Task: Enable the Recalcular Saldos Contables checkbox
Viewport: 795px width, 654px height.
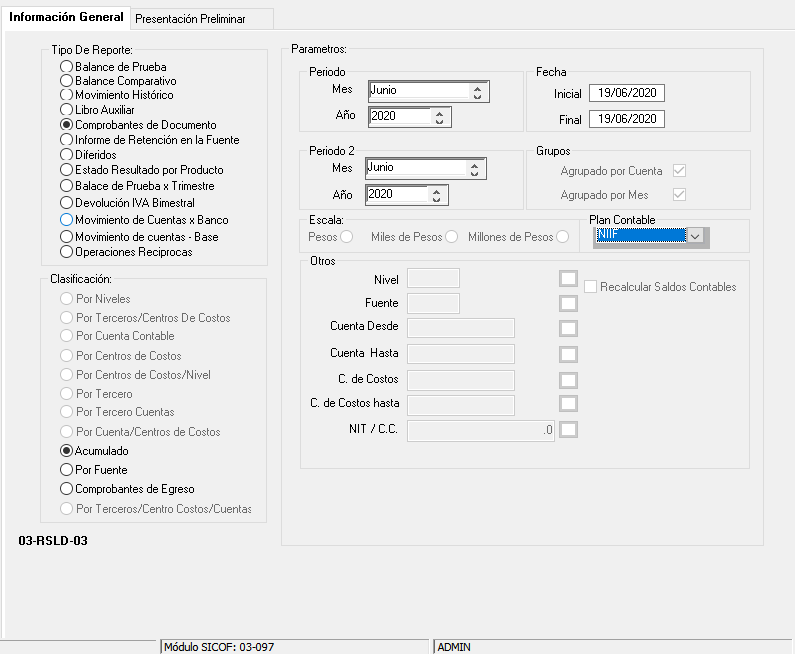Action: (x=591, y=287)
